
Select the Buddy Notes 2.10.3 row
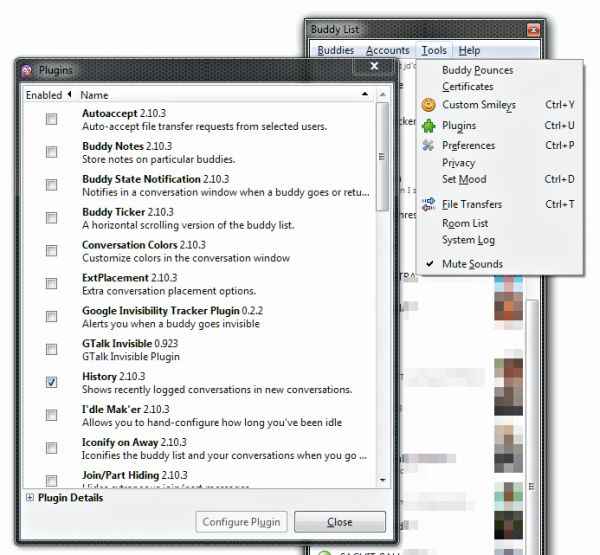click(198, 152)
